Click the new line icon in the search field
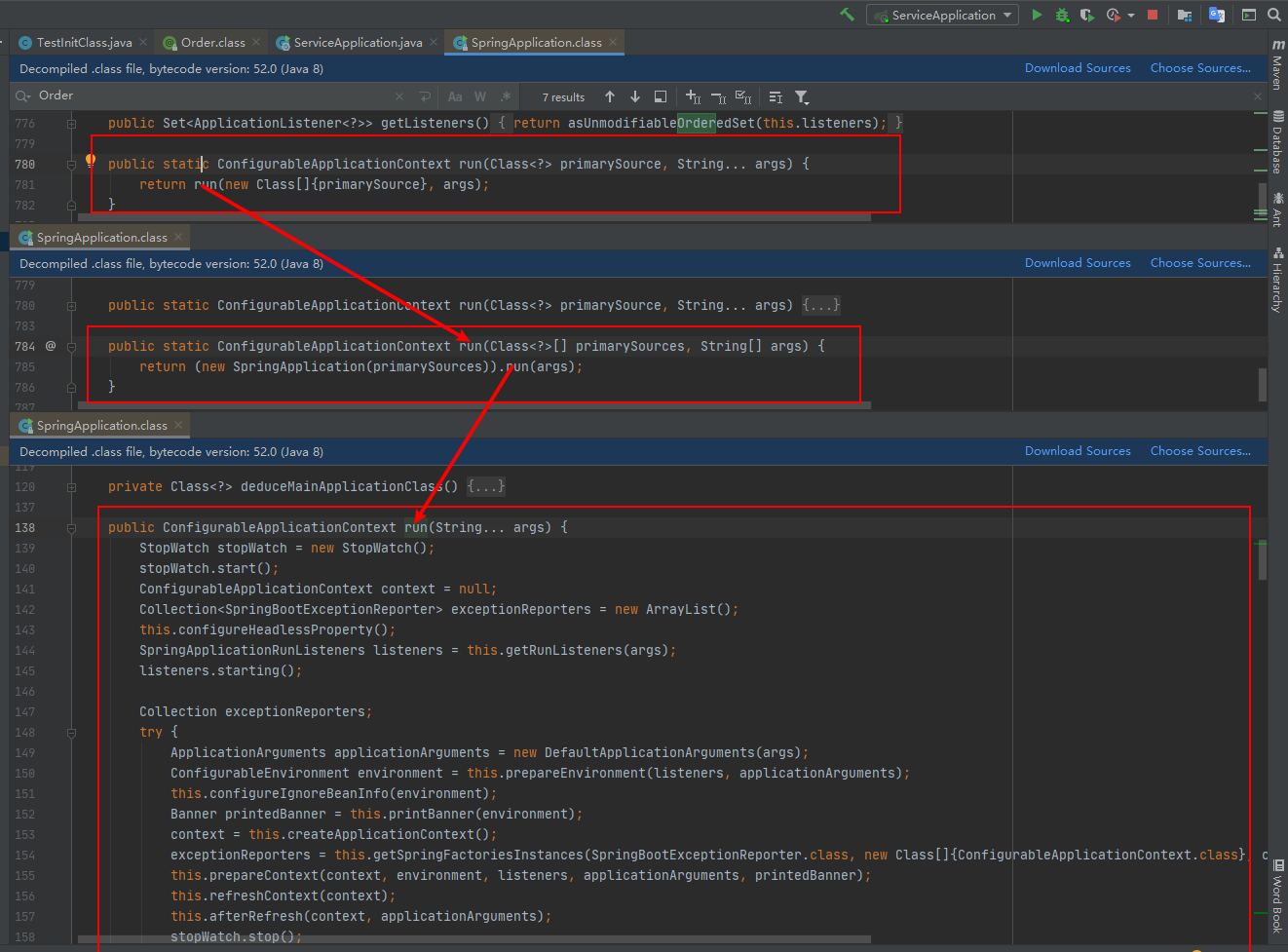The height and width of the screenshot is (952, 1288). coord(425,96)
